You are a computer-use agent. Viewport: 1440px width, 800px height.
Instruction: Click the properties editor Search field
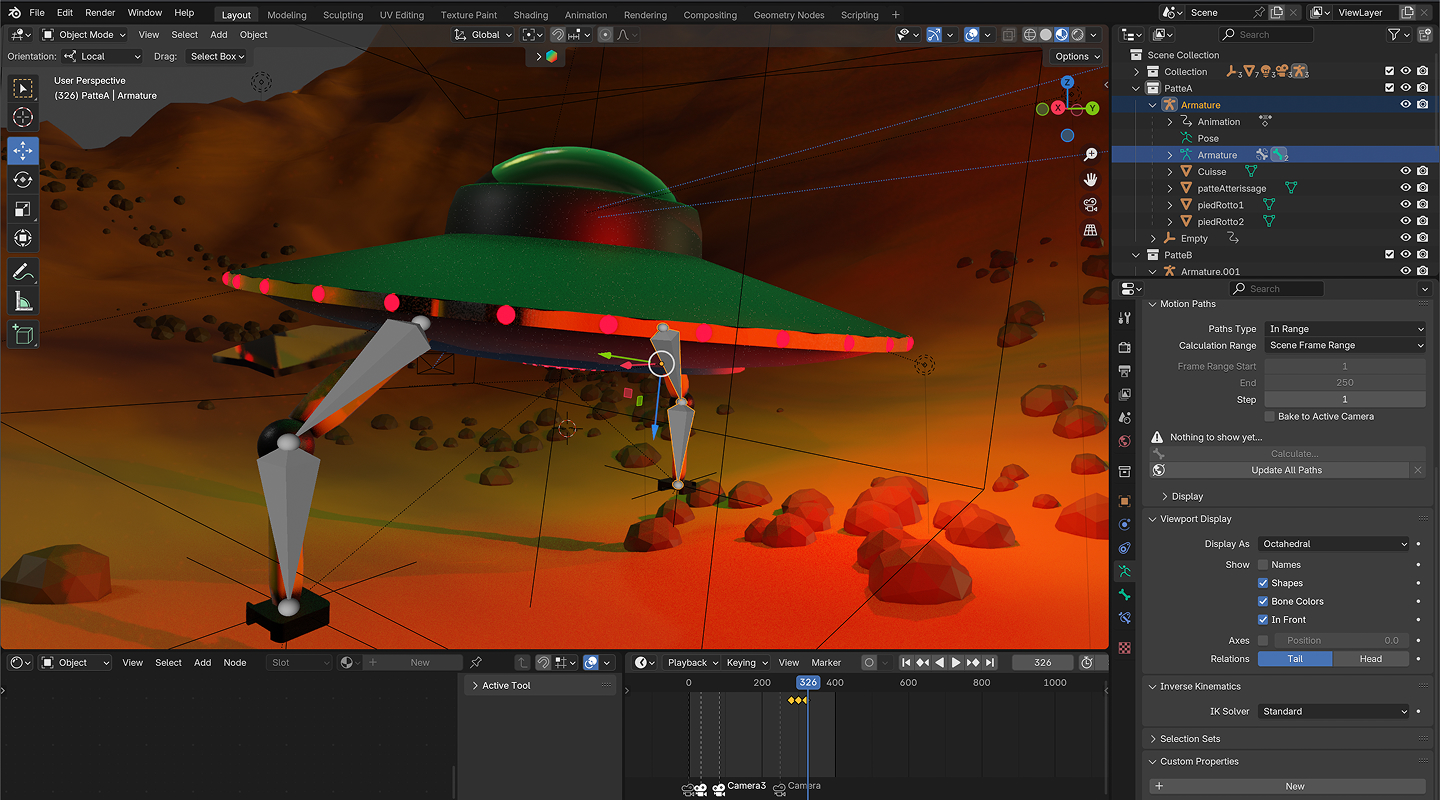1278,289
